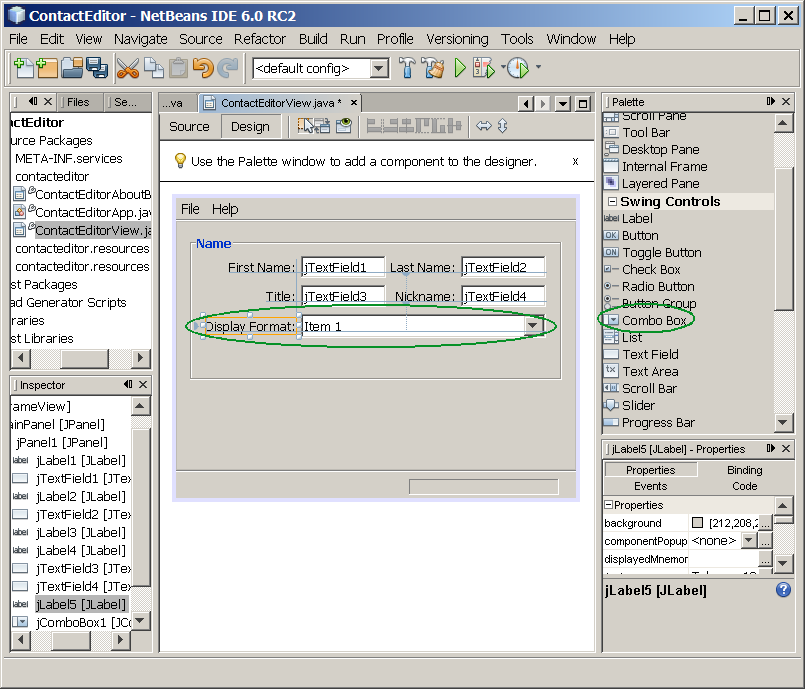The height and width of the screenshot is (689, 805).
Task: Open the Tools menu
Action: (x=517, y=39)
